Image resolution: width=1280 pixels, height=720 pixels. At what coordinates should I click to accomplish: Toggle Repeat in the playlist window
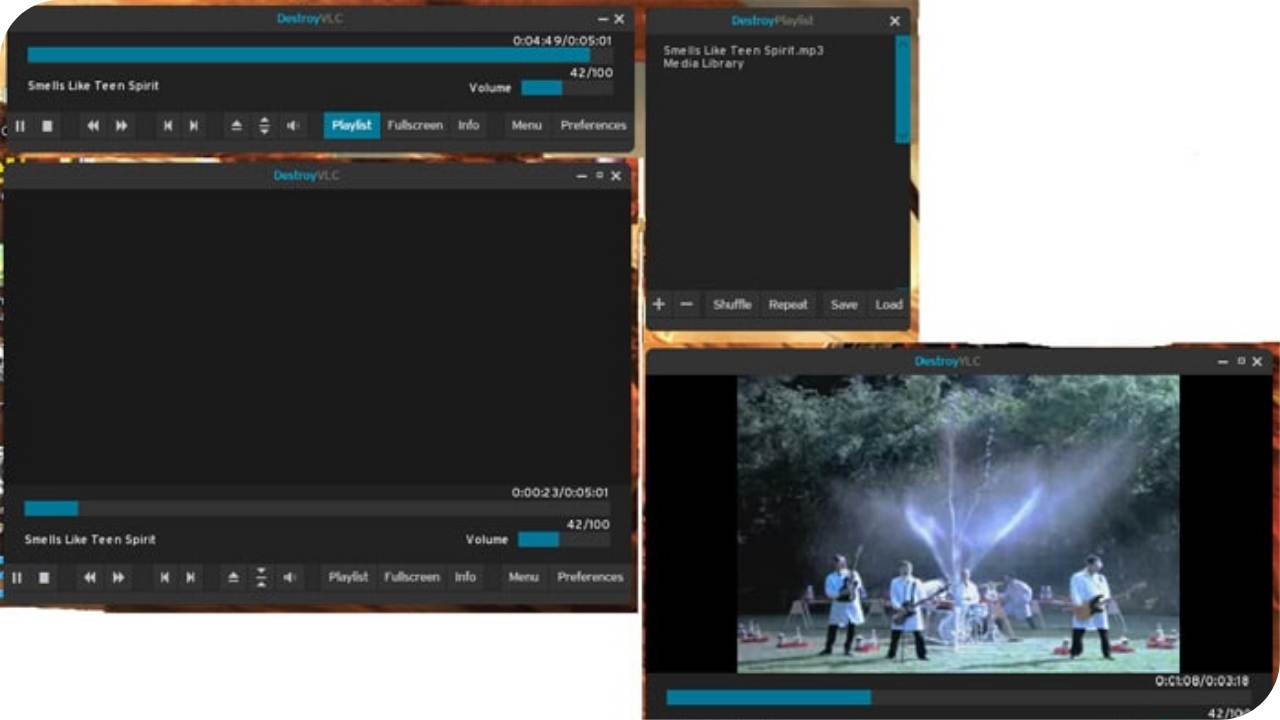(x=788, y=305)
